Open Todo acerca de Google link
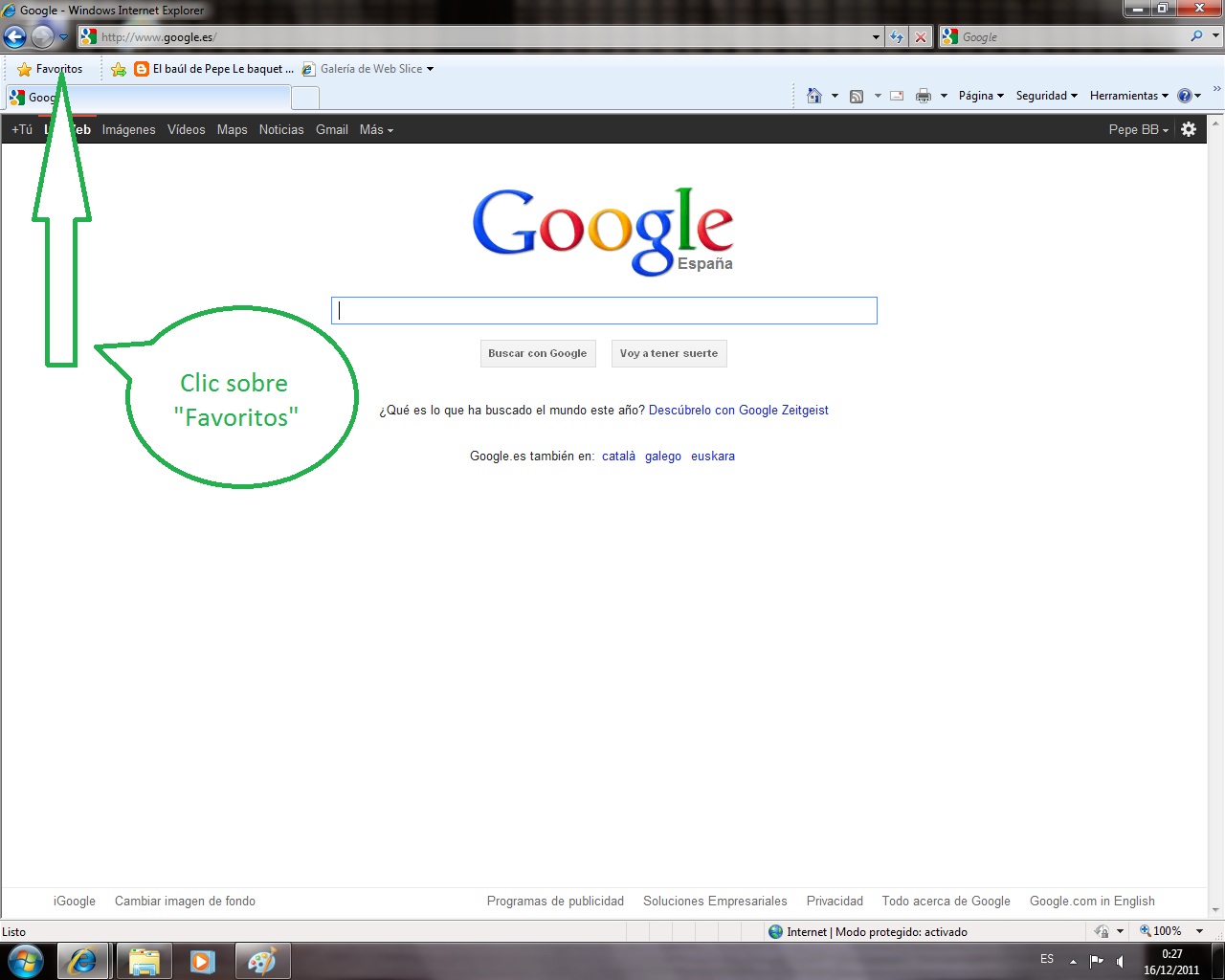 (x=947, y=902)
